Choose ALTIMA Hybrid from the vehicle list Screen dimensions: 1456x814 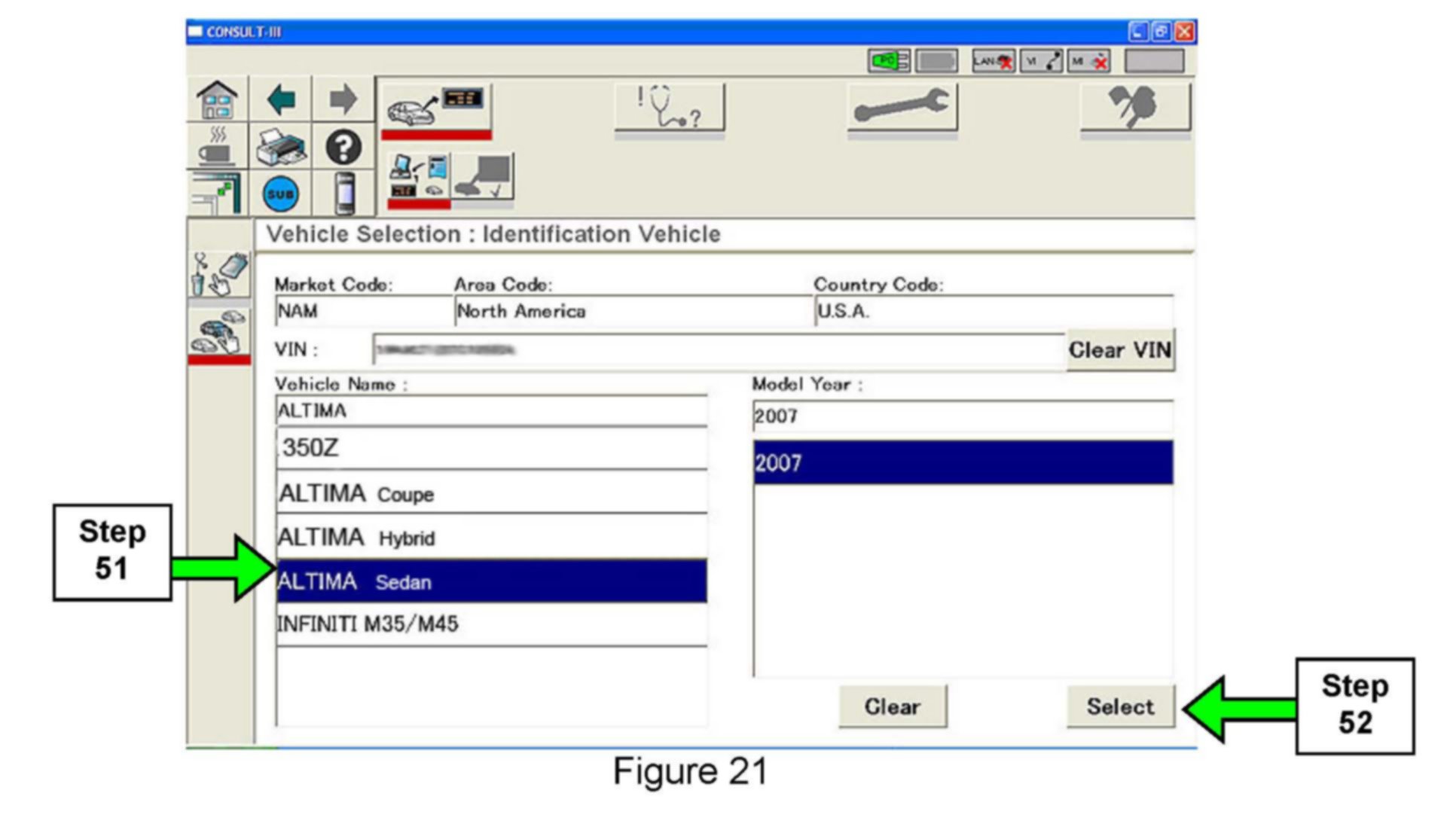point(491,538)
